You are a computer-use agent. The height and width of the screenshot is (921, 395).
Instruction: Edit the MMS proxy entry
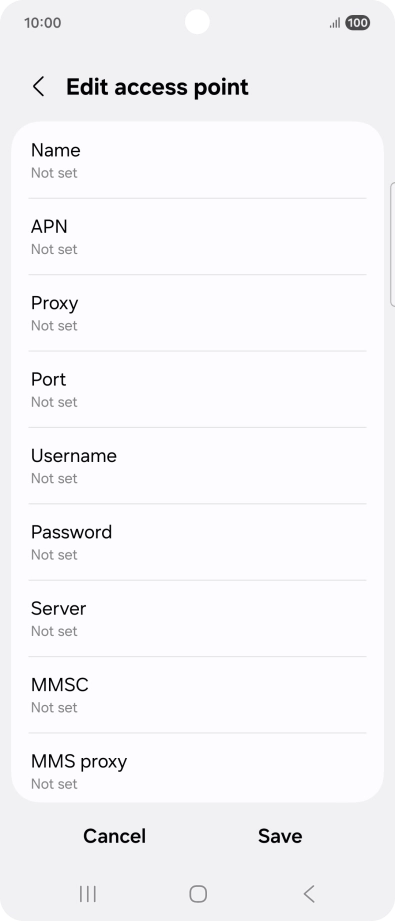198,768
